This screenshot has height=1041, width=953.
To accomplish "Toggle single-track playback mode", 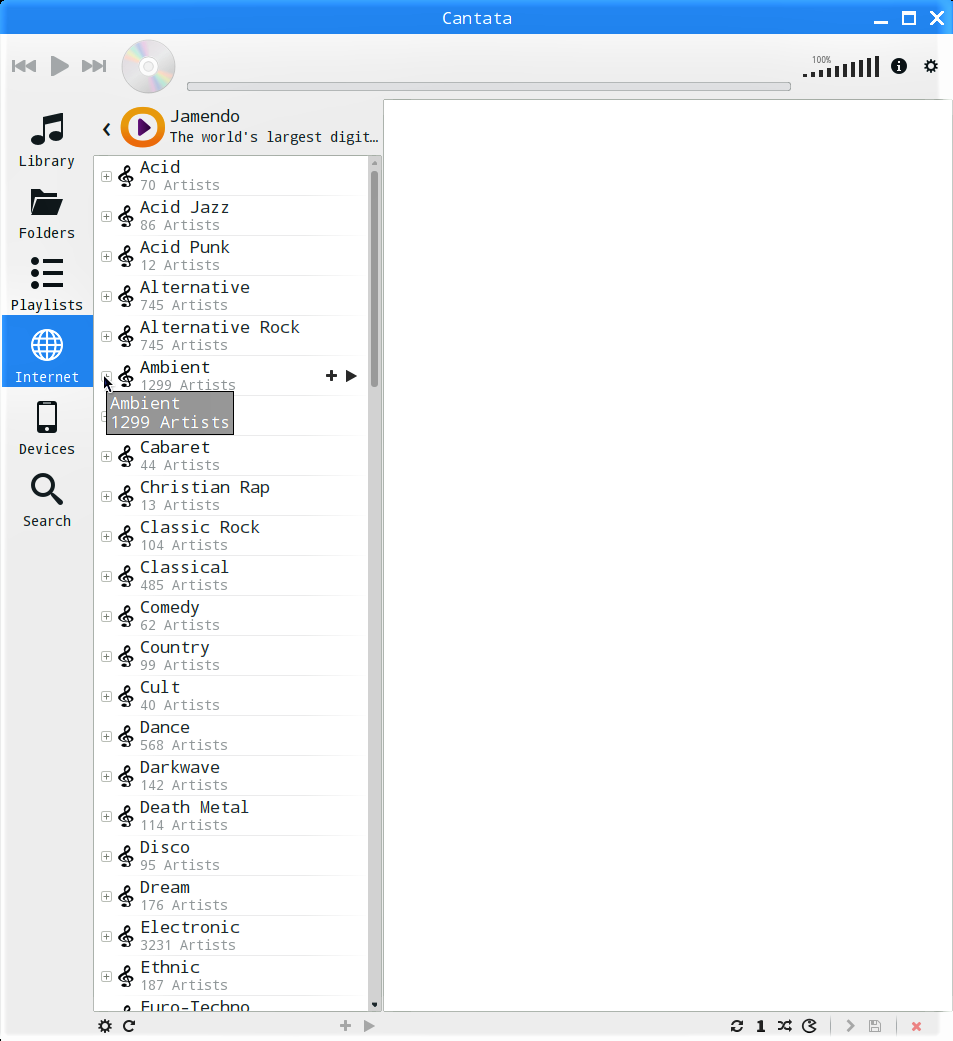I will click(761, 1026).
